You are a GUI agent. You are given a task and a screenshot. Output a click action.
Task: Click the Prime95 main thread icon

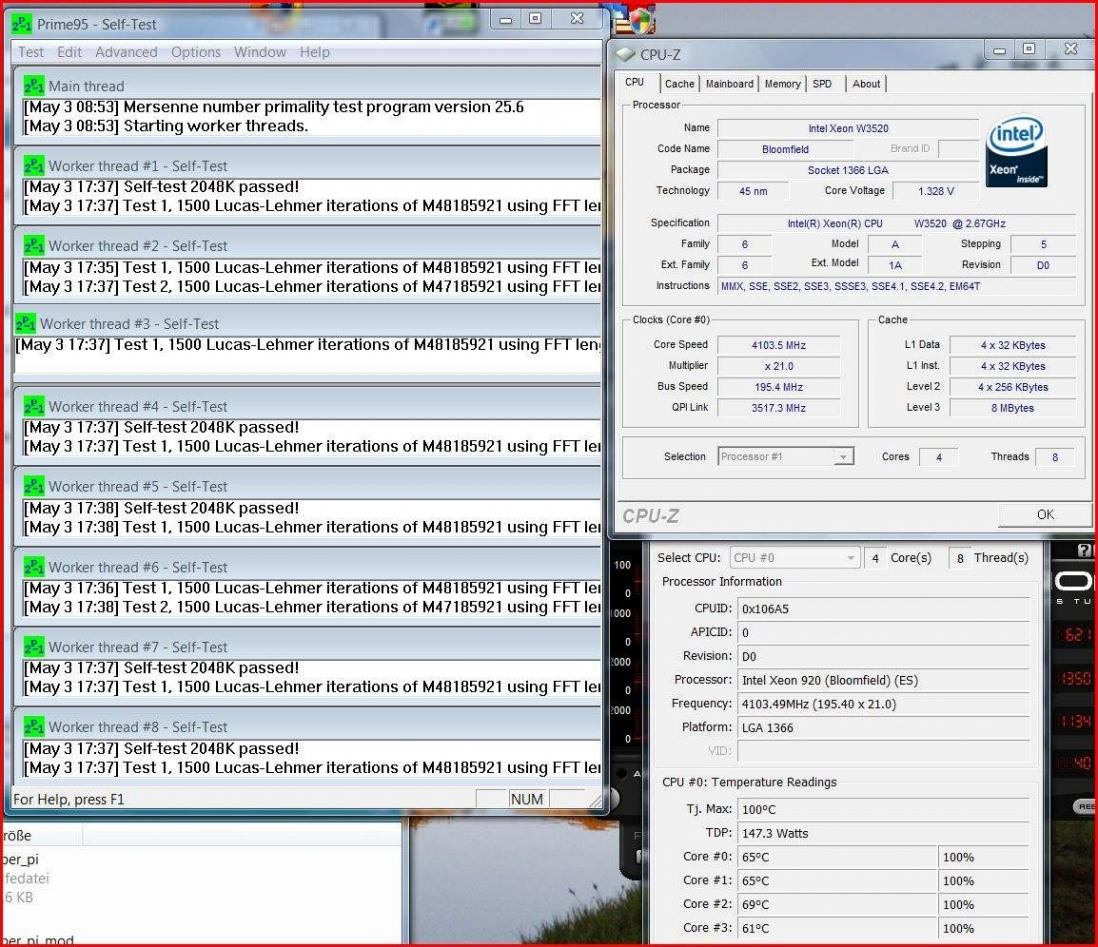(x=34, y=85)
